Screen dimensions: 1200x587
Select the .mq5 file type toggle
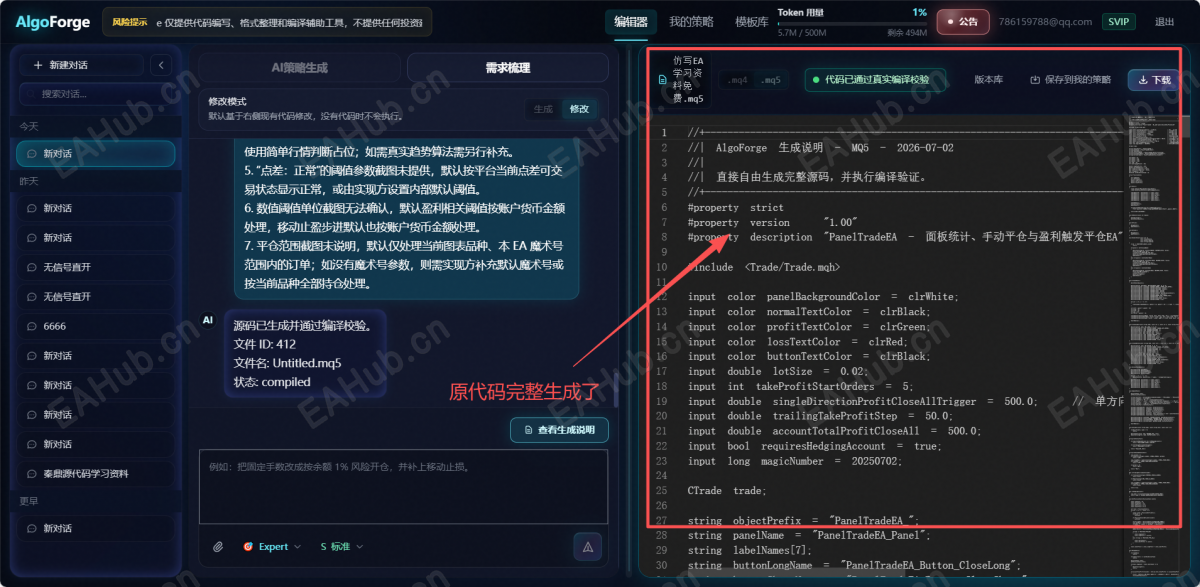point(770,80)
